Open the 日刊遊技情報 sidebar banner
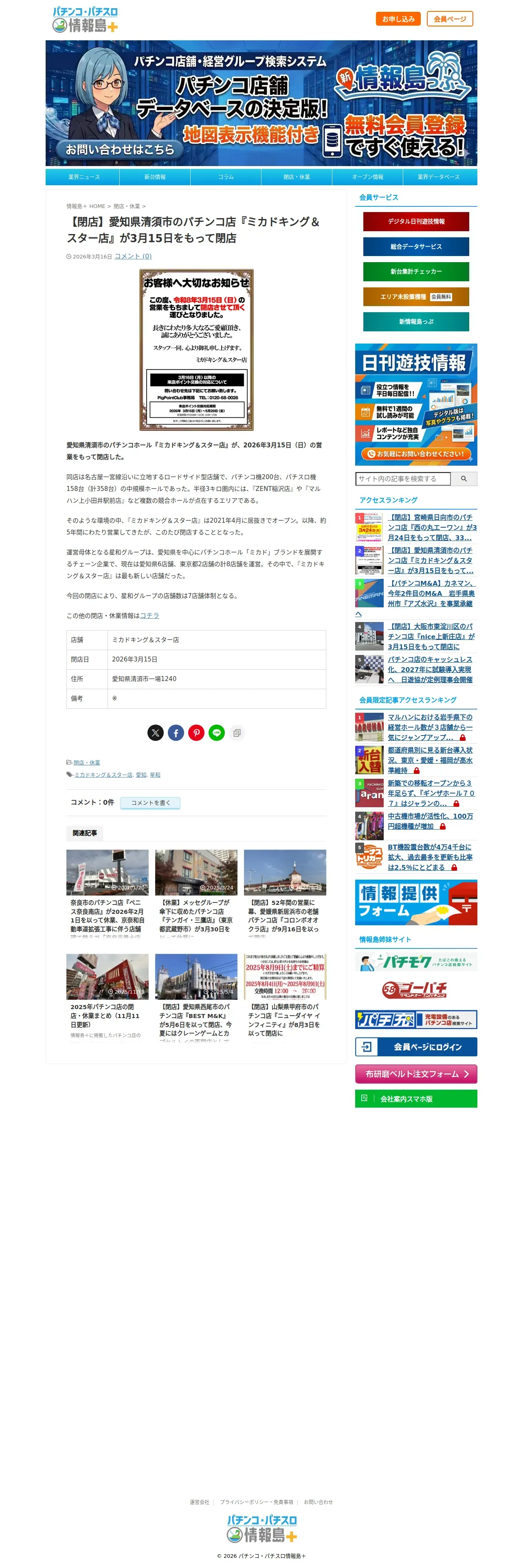Viewport: 523px width, 1568px height. coord(416,404)
